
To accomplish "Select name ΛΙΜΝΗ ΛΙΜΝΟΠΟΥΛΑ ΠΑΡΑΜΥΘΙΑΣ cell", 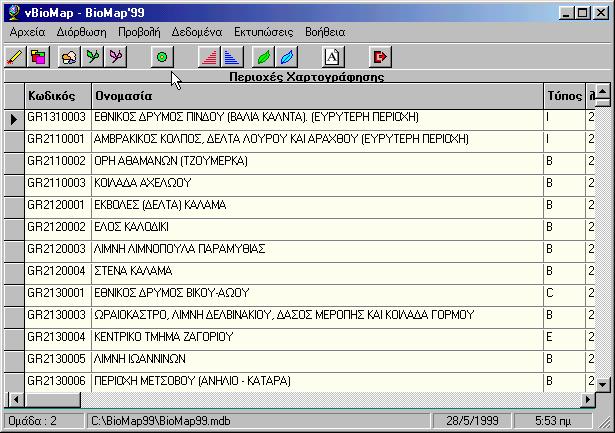I will 317,251.
